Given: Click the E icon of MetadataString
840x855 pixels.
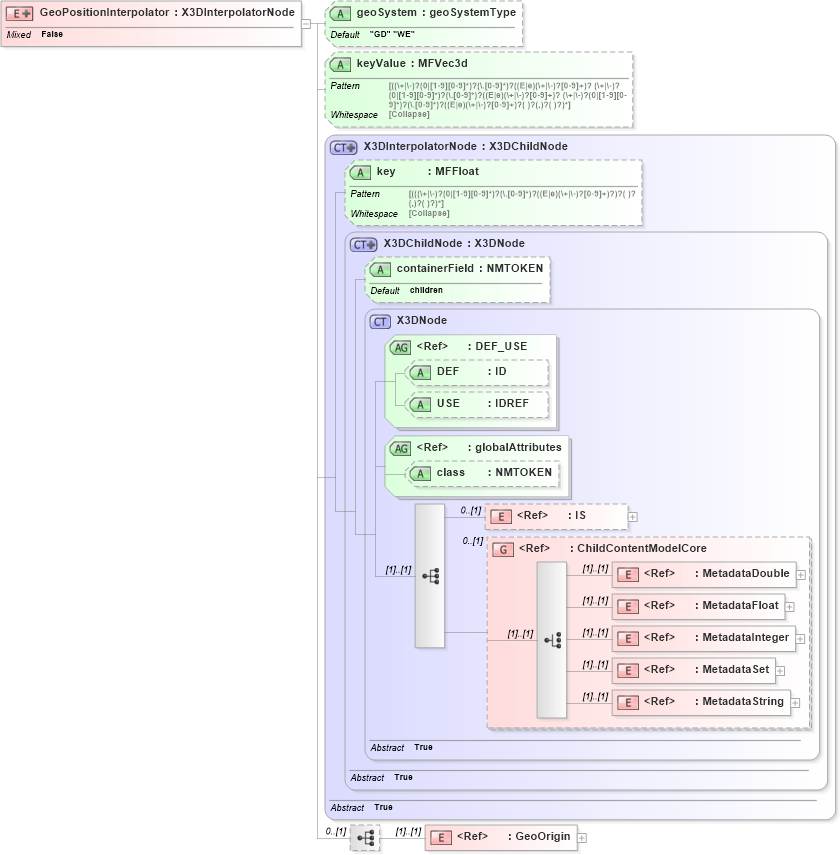Looking at the screenshot, I should click(x=628, y=703).
